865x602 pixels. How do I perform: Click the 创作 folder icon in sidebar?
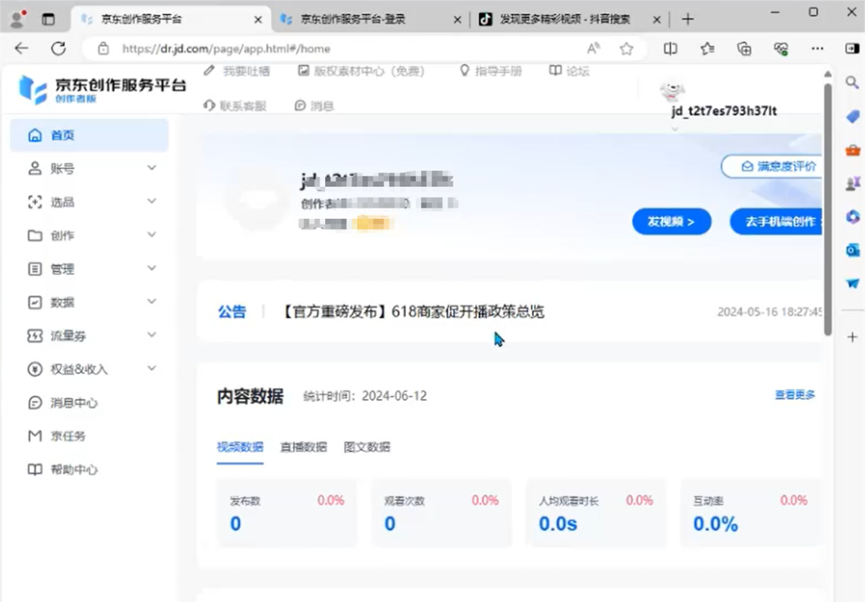click(x=35, y=236)
